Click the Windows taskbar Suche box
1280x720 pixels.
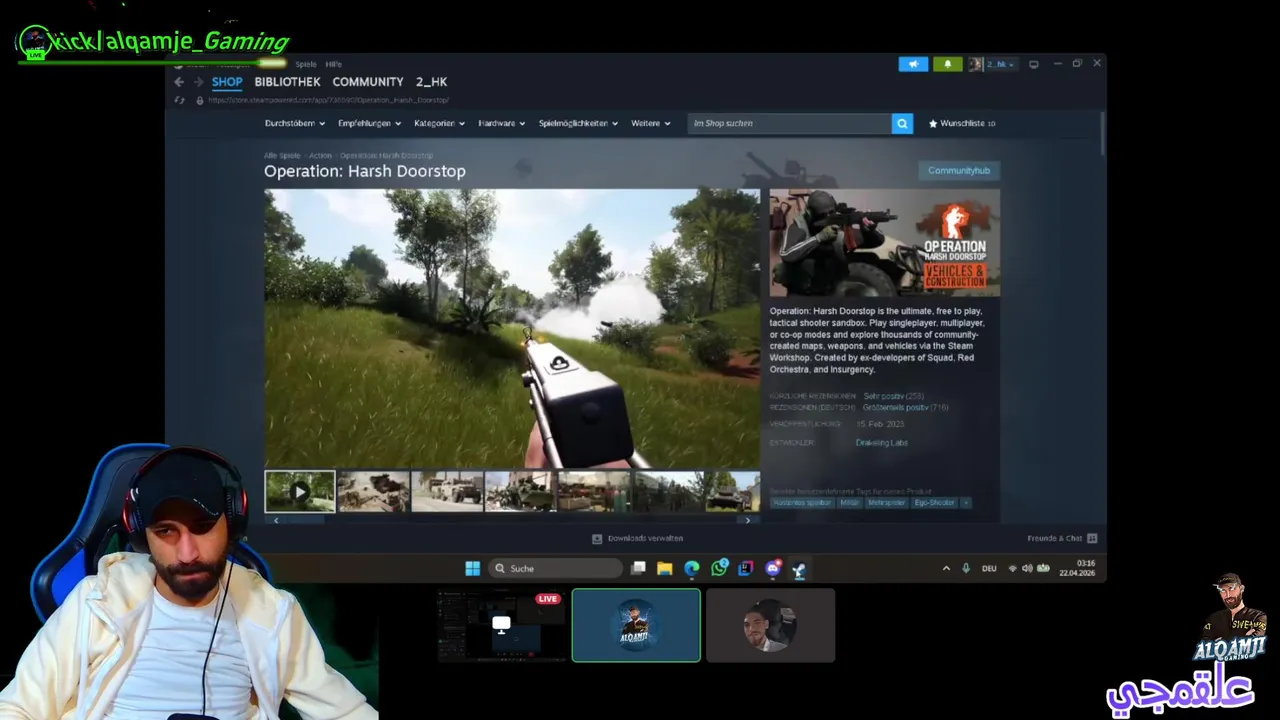pyautogui.click(x=555, y=568)
